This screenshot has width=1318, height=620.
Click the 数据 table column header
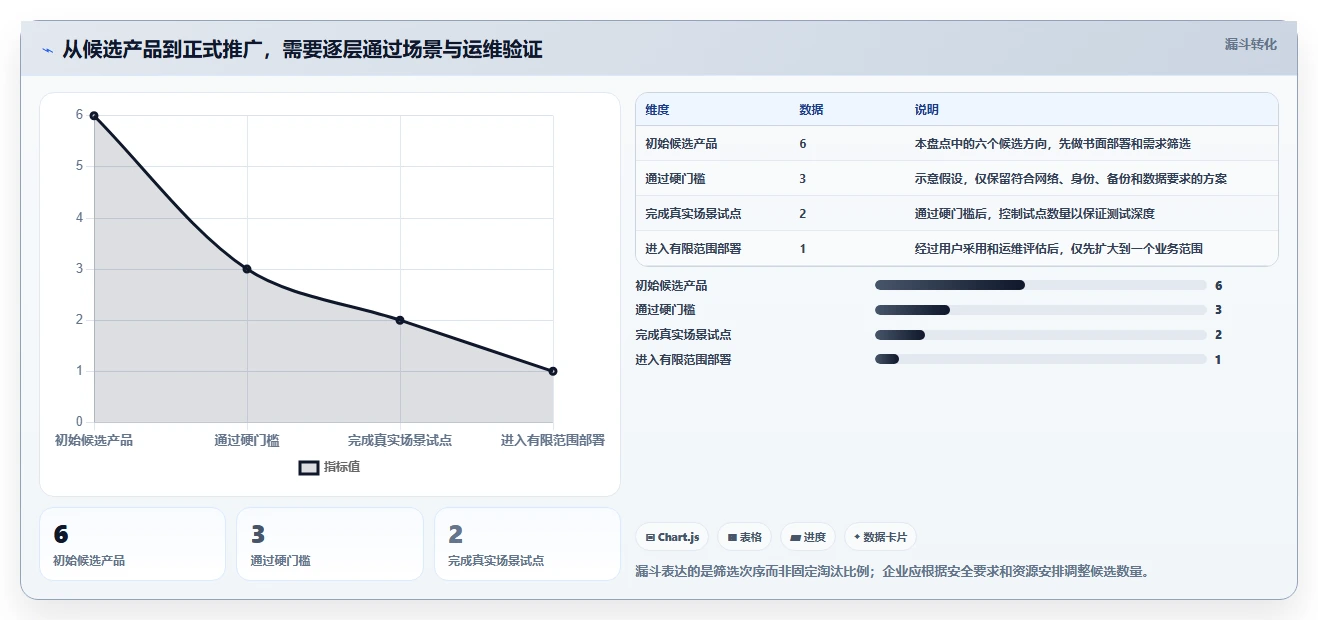(812, 110)
